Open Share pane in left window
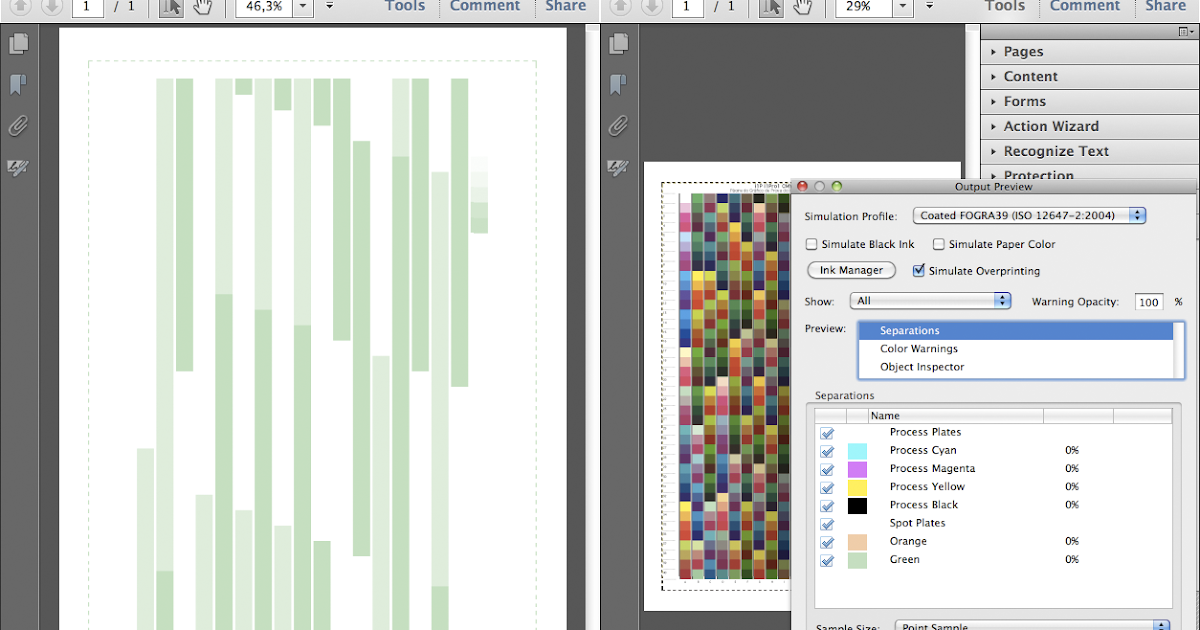This screenshot has height=630, width=1200. [x=566, y=6]
